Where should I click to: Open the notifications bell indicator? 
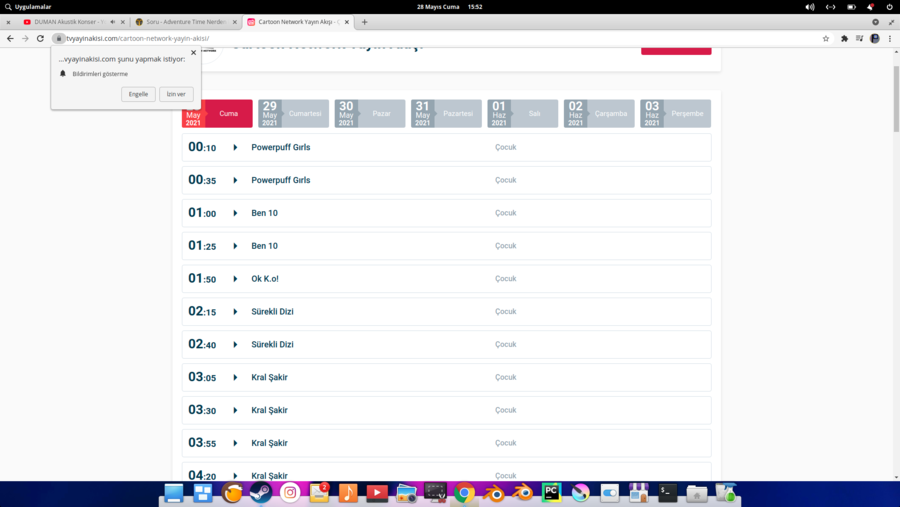coord(870,7)
